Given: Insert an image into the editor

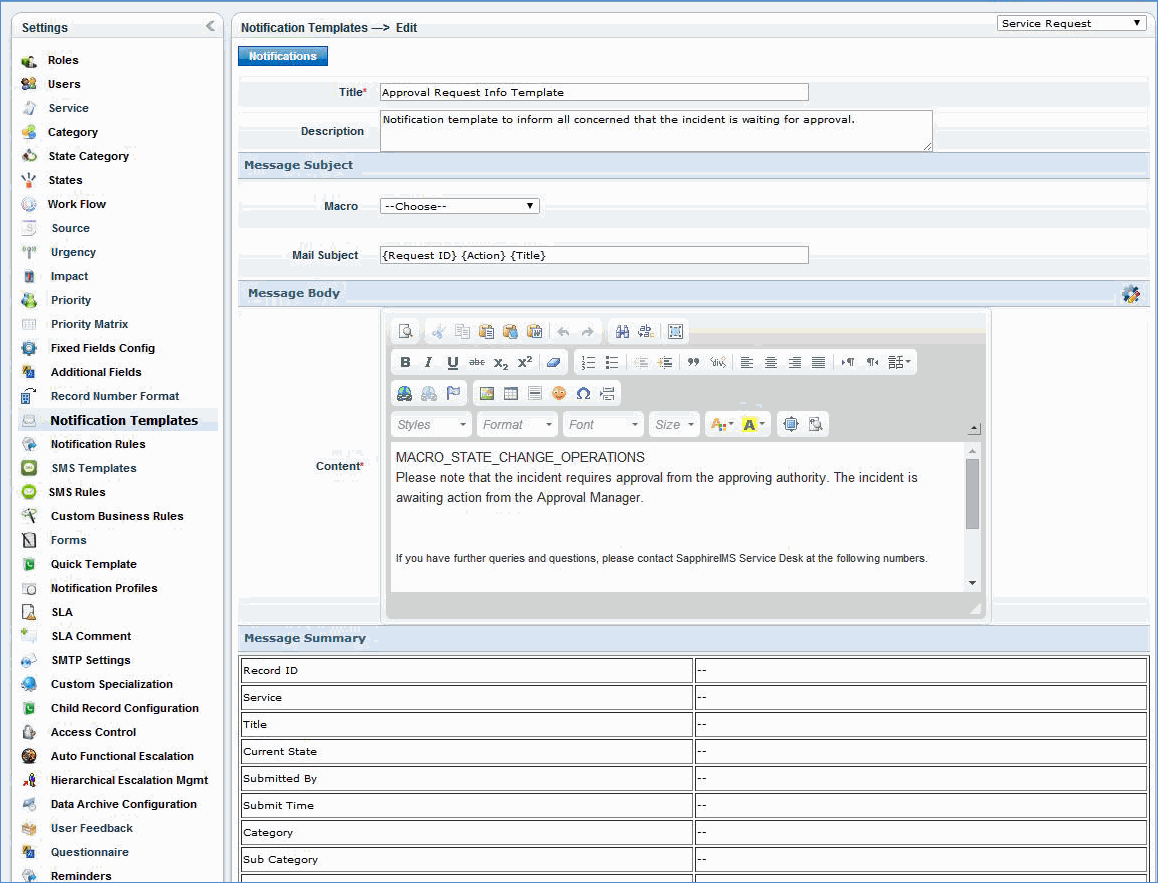Looking at the screenshot, I should (487, 393).
